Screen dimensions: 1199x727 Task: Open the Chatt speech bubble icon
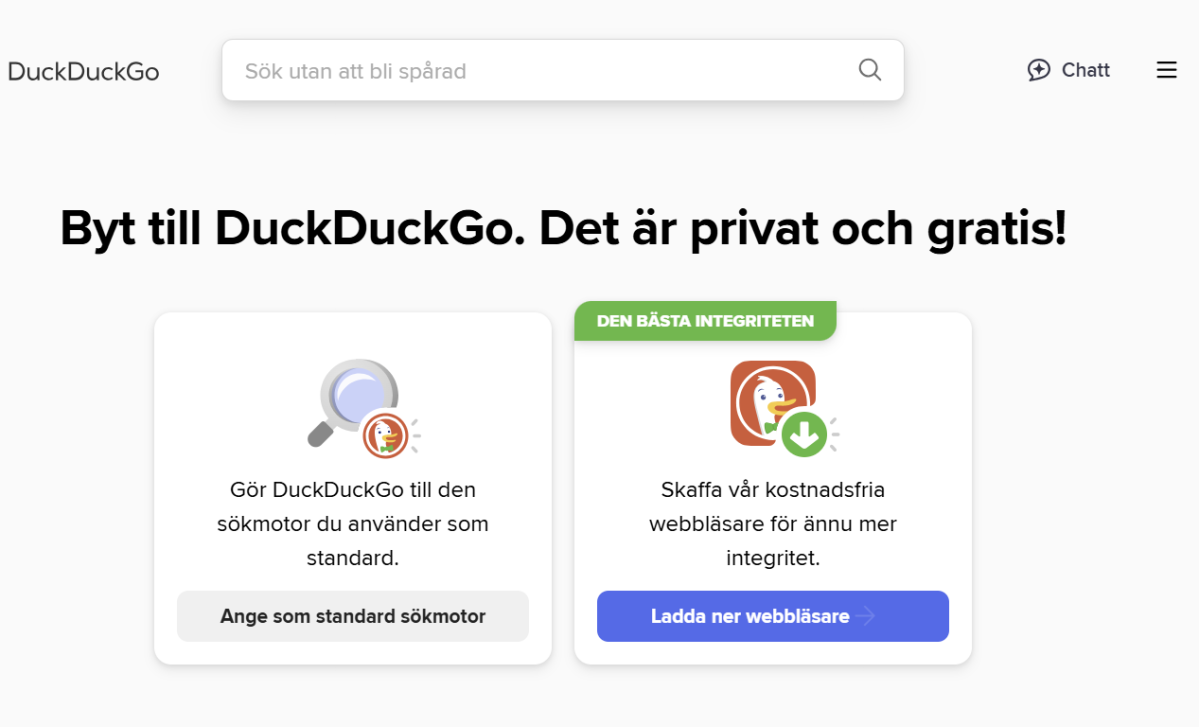1039,70
